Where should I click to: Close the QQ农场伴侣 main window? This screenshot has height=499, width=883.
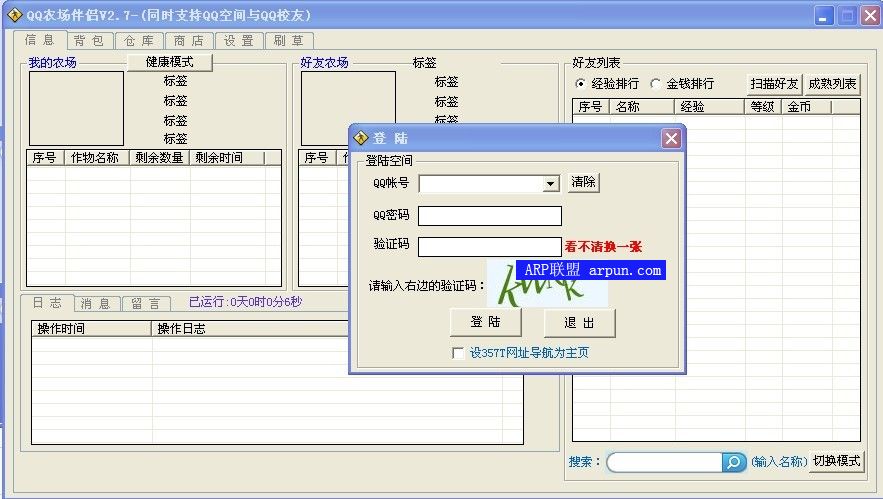(870, 15)
